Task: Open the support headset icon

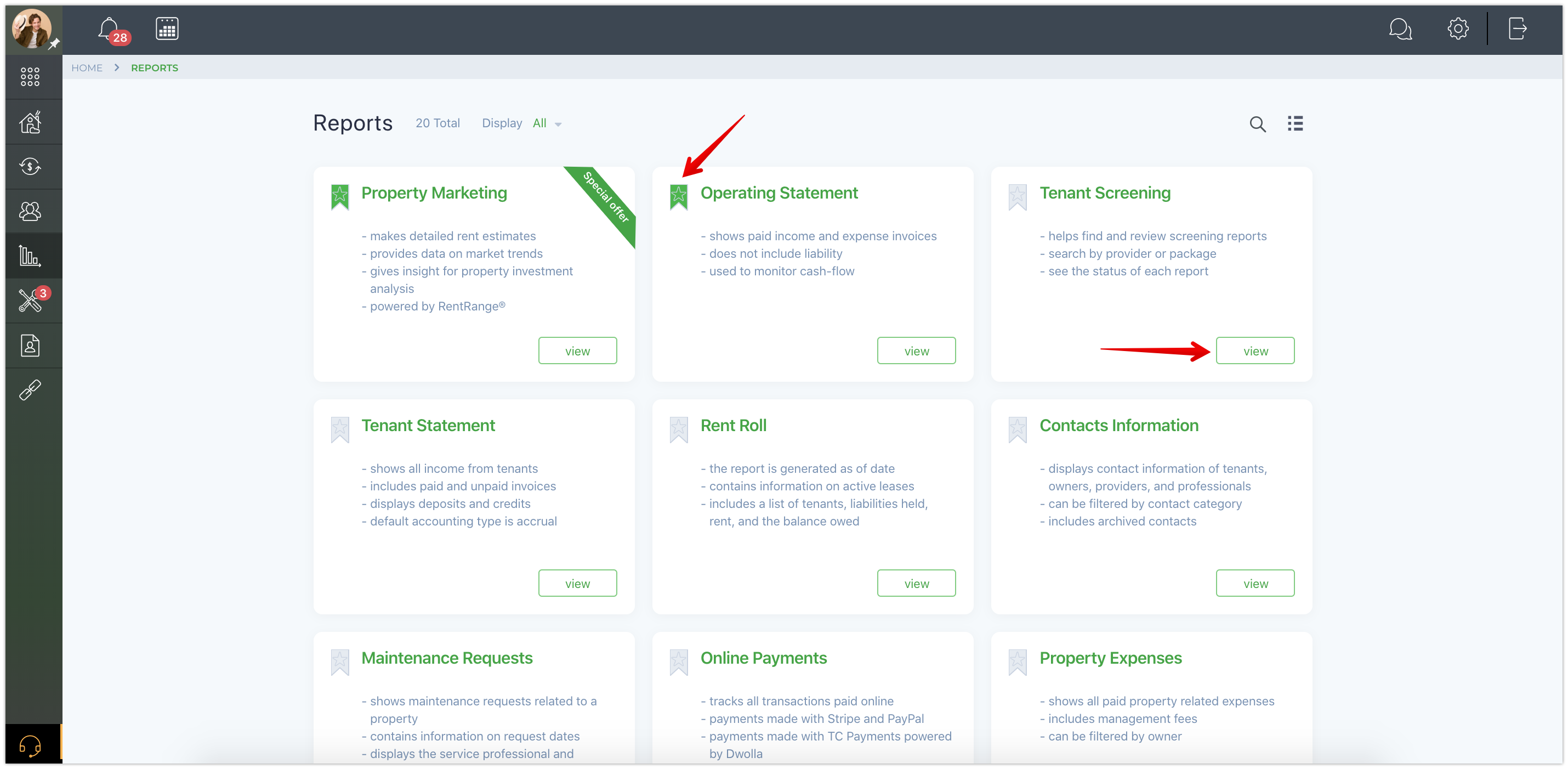Action: [x=30, y=745]
